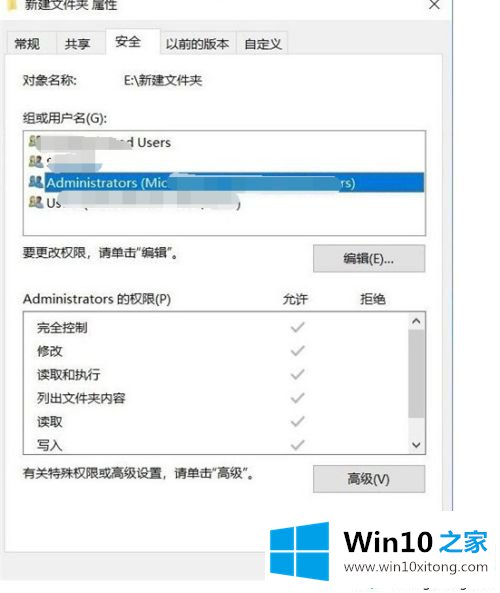This screenshot has width=500, height=593.
Task: Click the Administrators group user icon
Action: pyautogui.click(x=36, y=182)
